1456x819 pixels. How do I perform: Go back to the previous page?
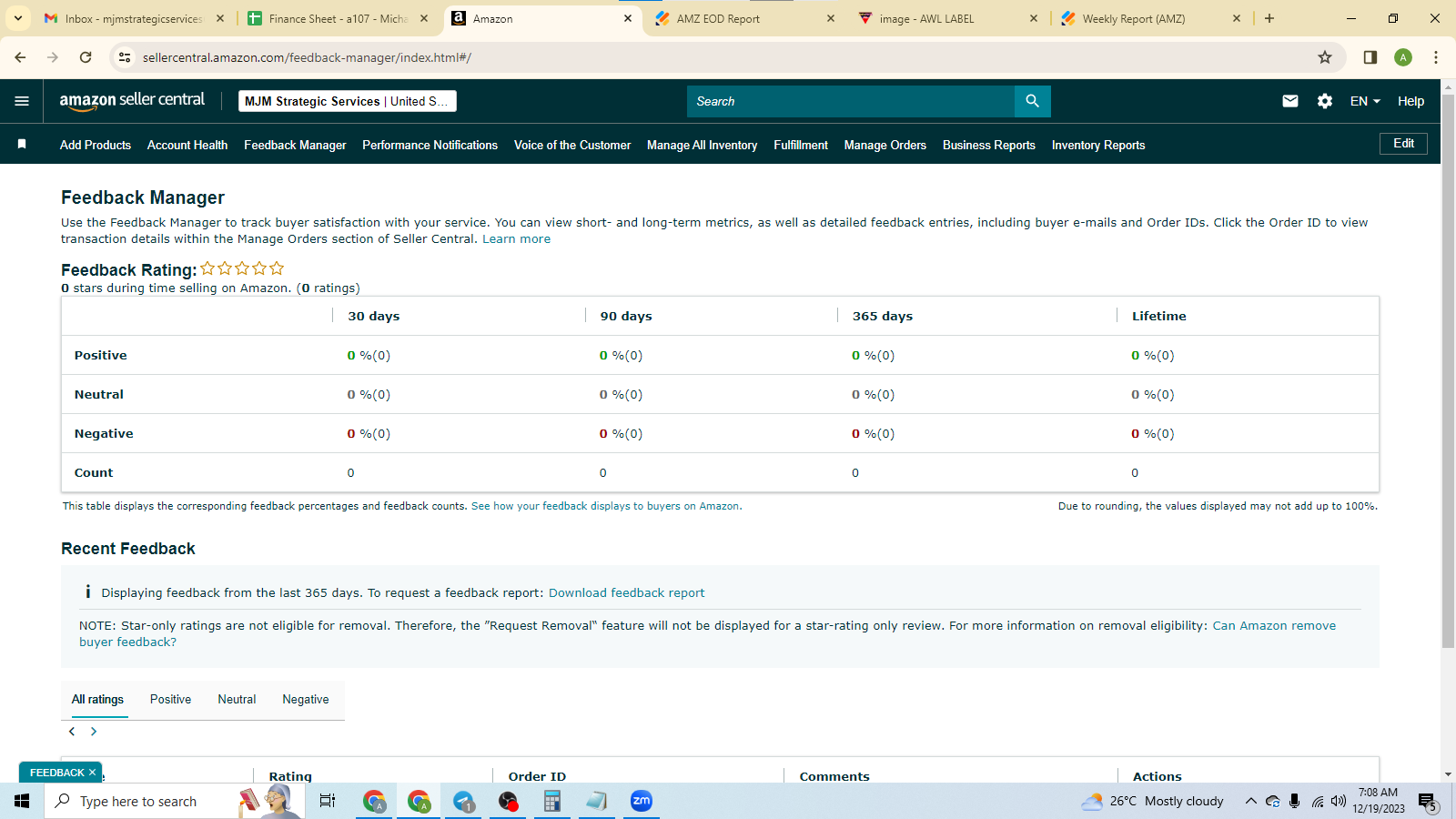[20, 57]
